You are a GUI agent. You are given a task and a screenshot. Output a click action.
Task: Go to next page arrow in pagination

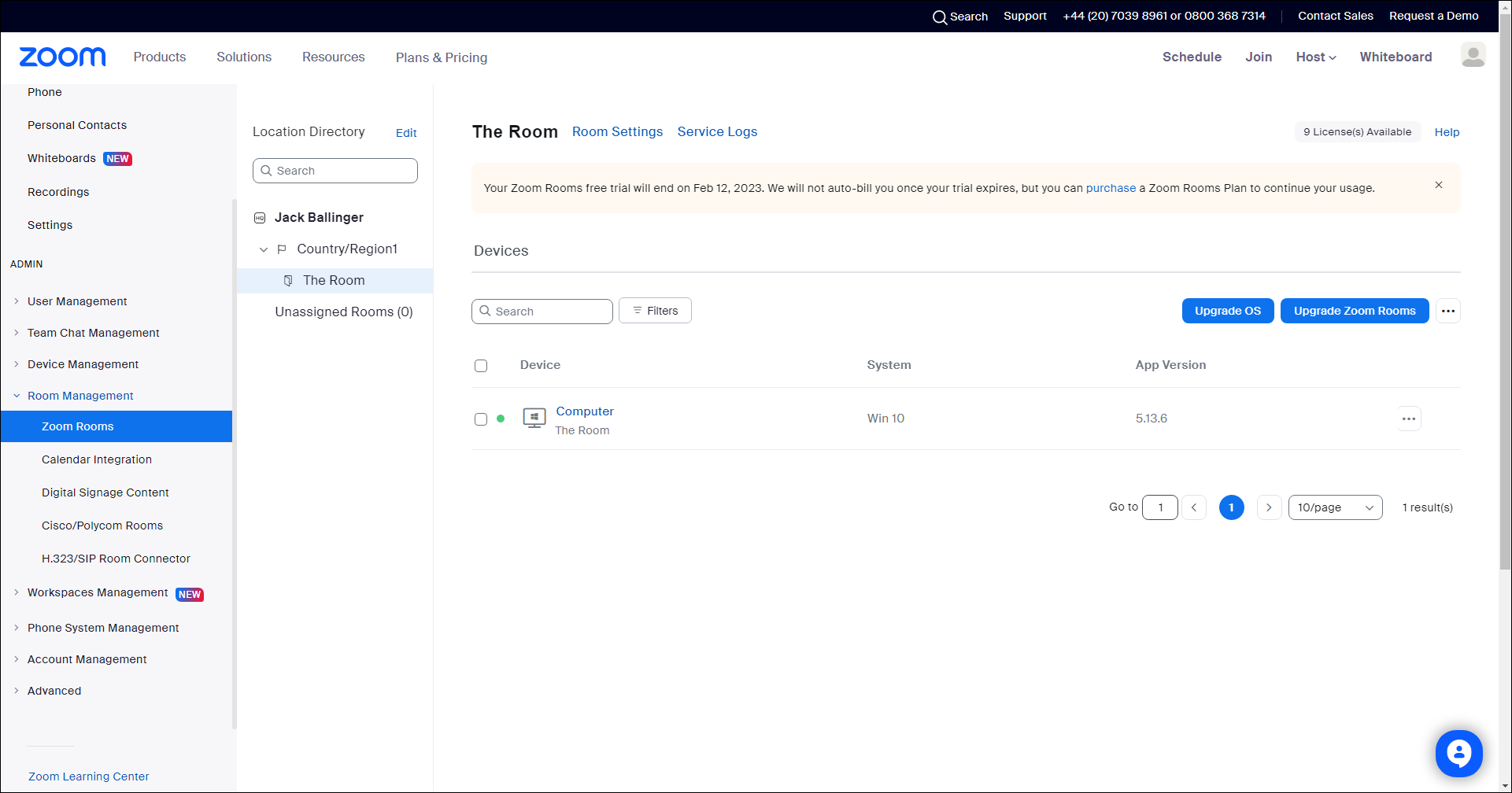pos(1268,507)
